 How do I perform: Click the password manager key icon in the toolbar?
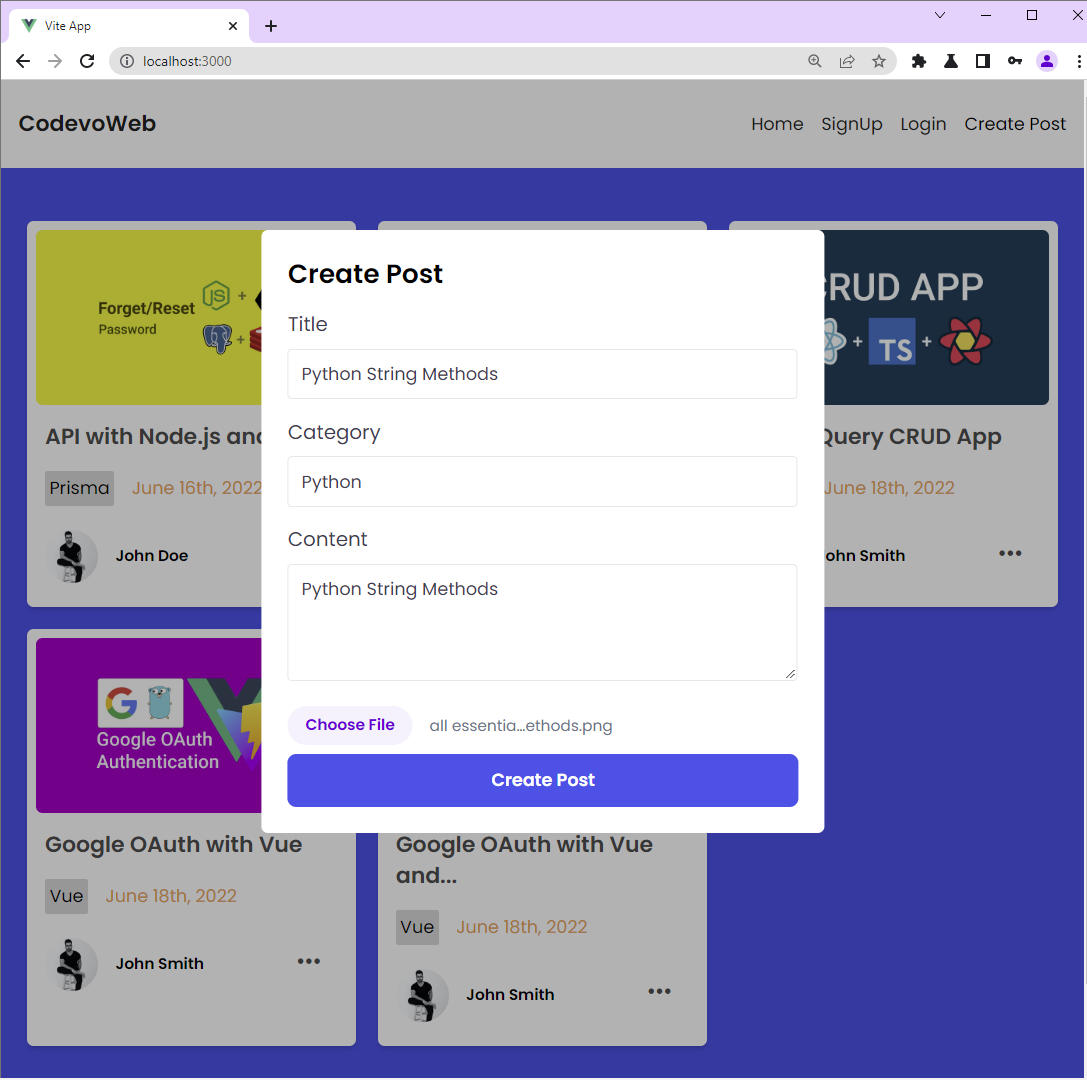1014,61
